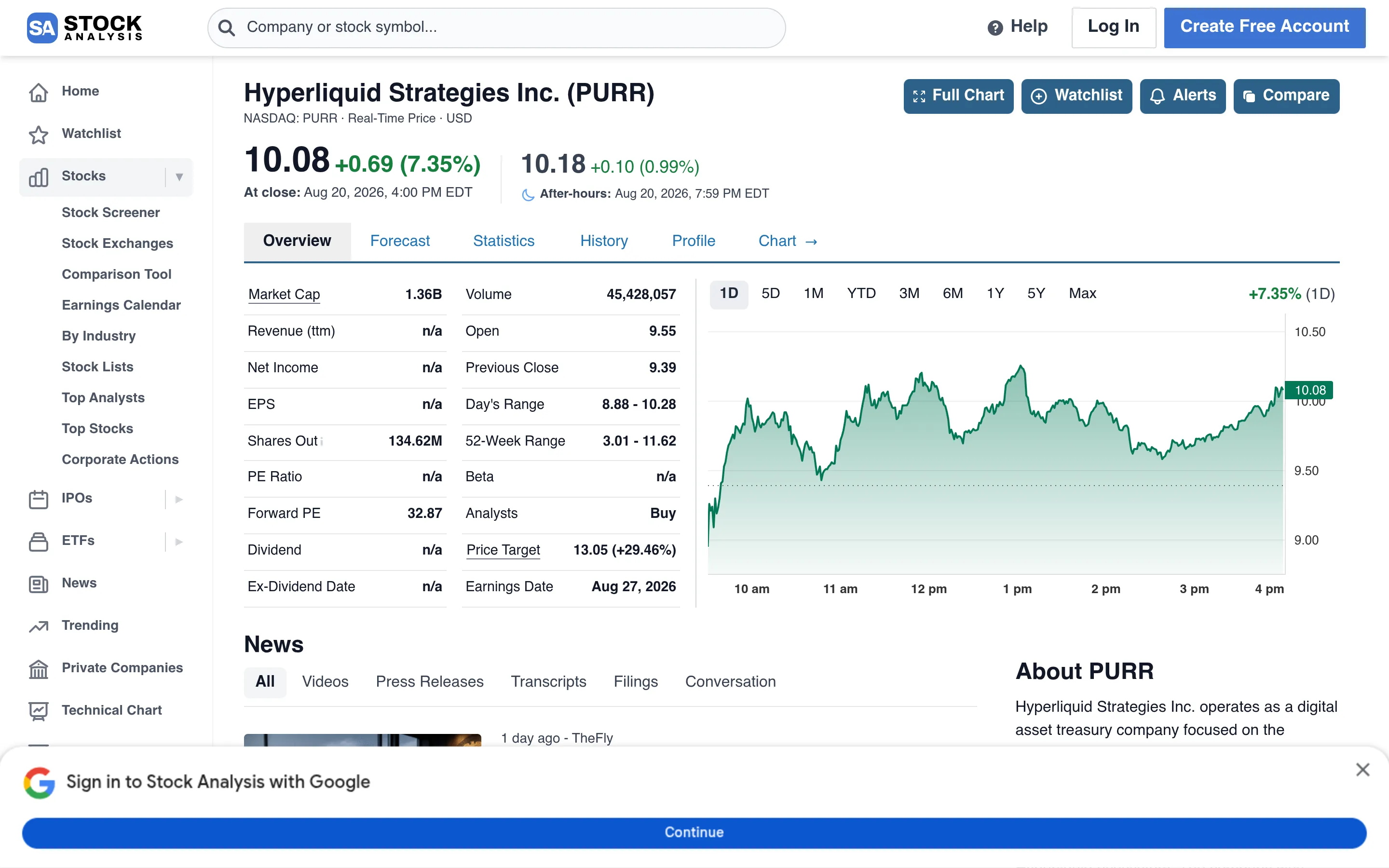Open the Chart tab with arrow
The width and height of the screenshot is (1389, 868).
point(788,242)
